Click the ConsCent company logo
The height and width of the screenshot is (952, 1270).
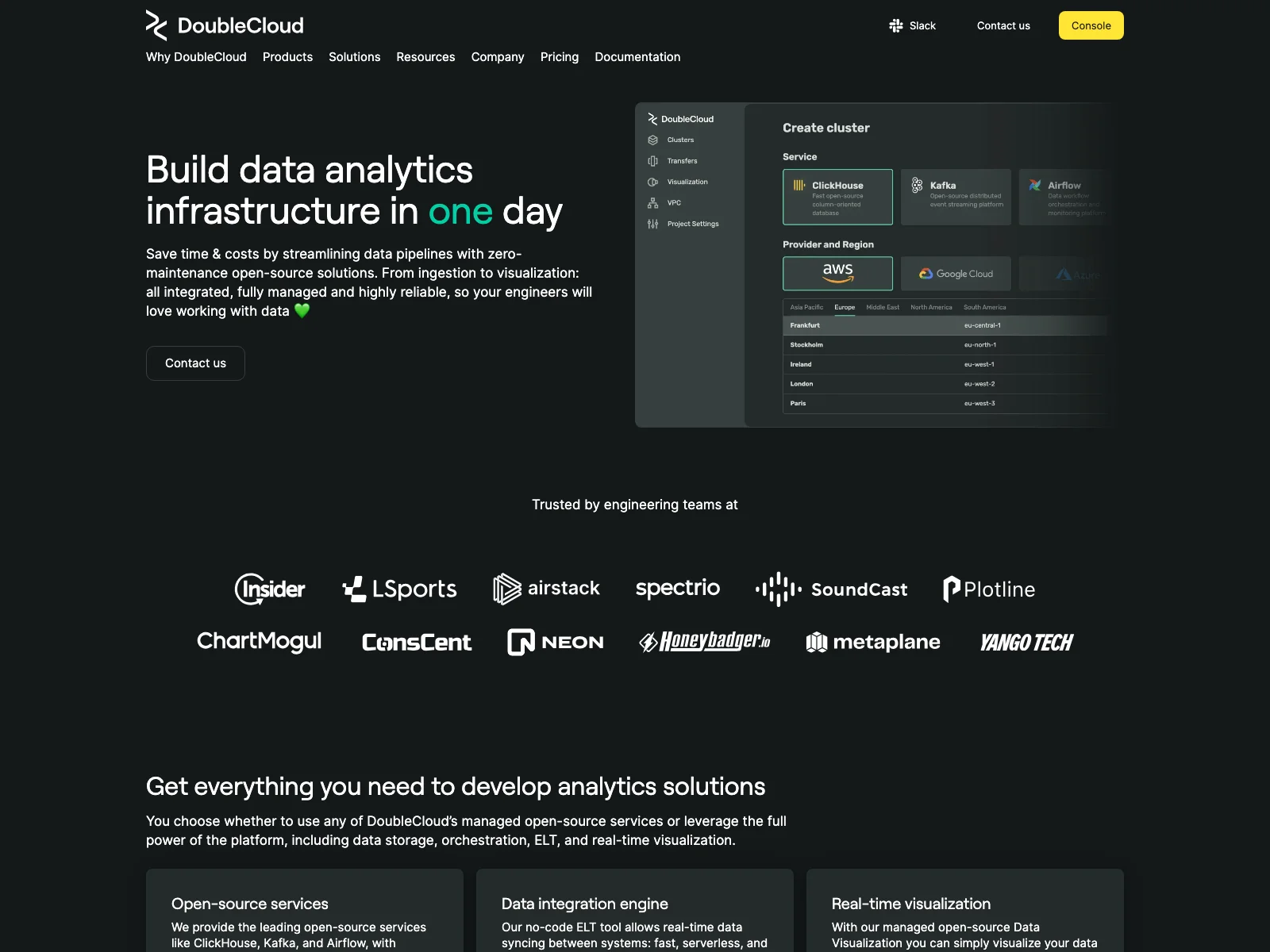click(x=417, y=642)
